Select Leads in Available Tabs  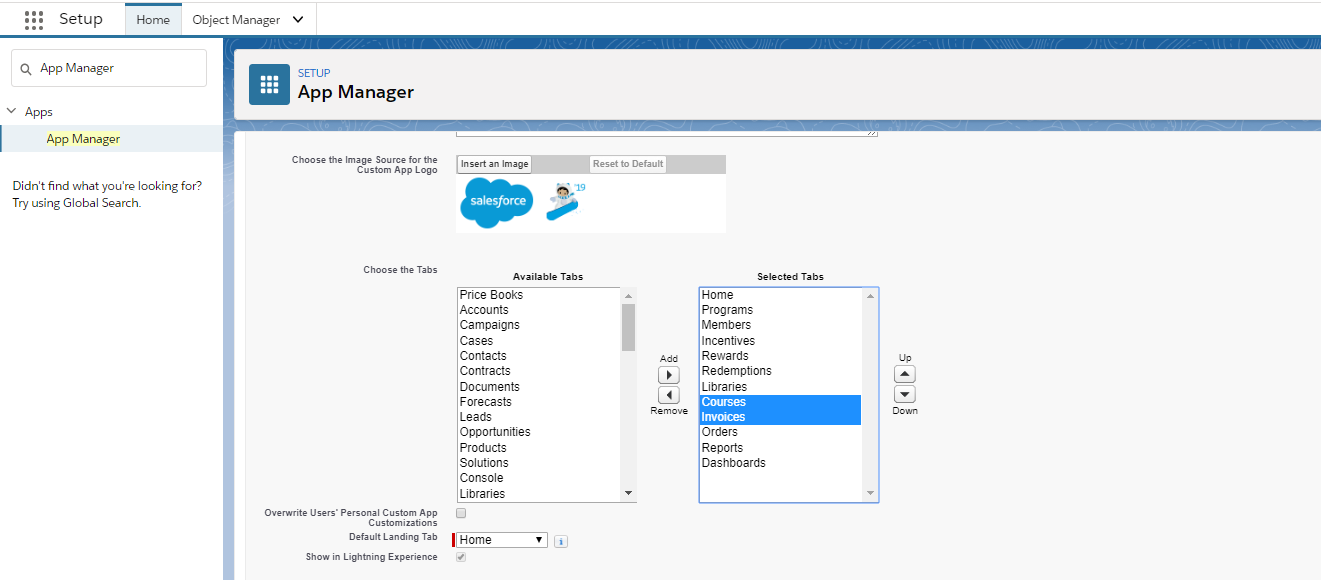539,417
